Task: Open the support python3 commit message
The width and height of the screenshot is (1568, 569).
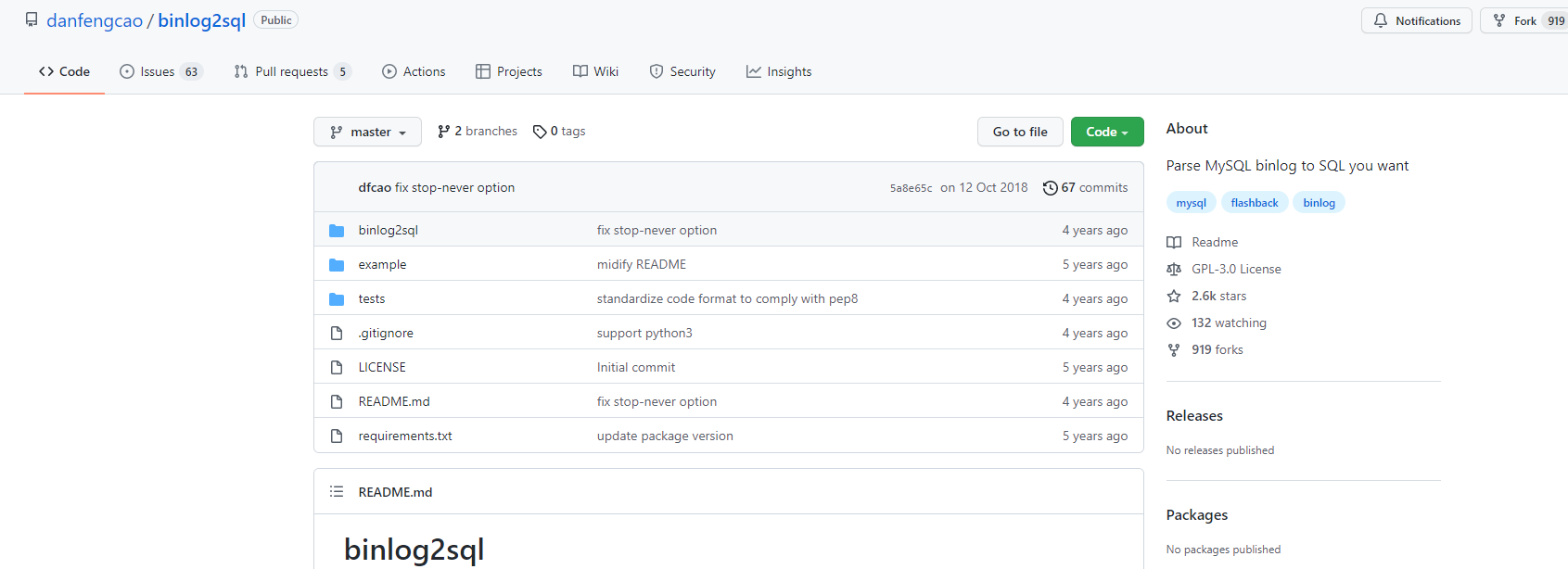Action: pyautogui.click(x=644, y=333)
